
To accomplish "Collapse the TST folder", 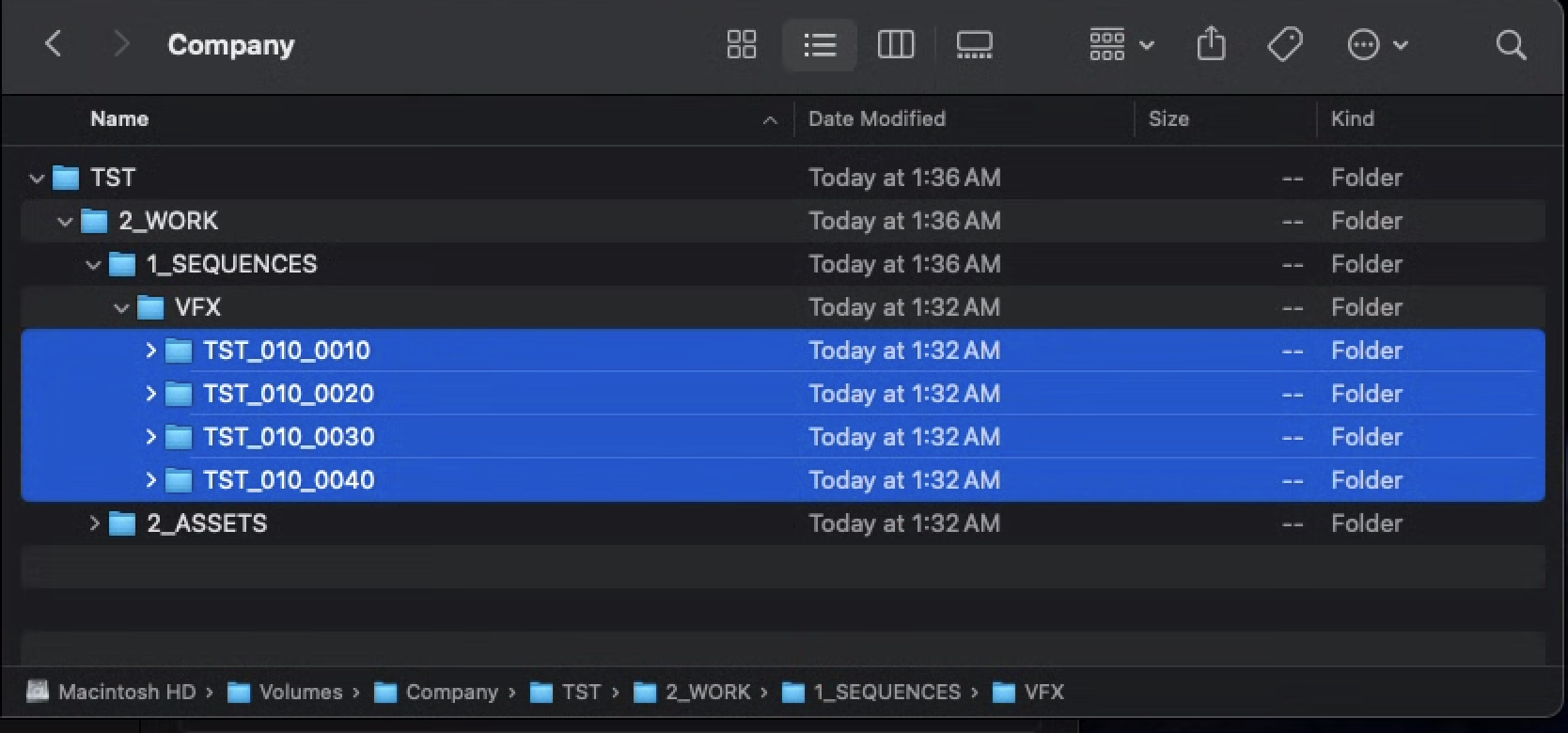I will point(37,178).
